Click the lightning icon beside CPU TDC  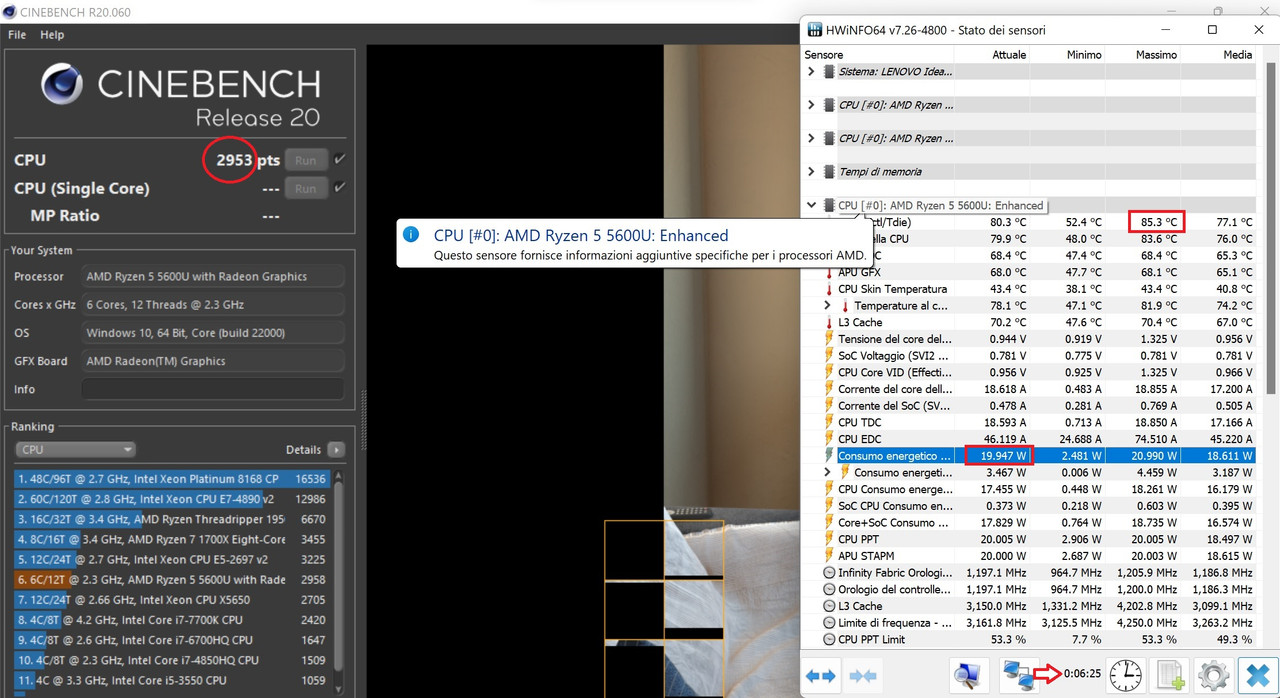click(828, 422)
